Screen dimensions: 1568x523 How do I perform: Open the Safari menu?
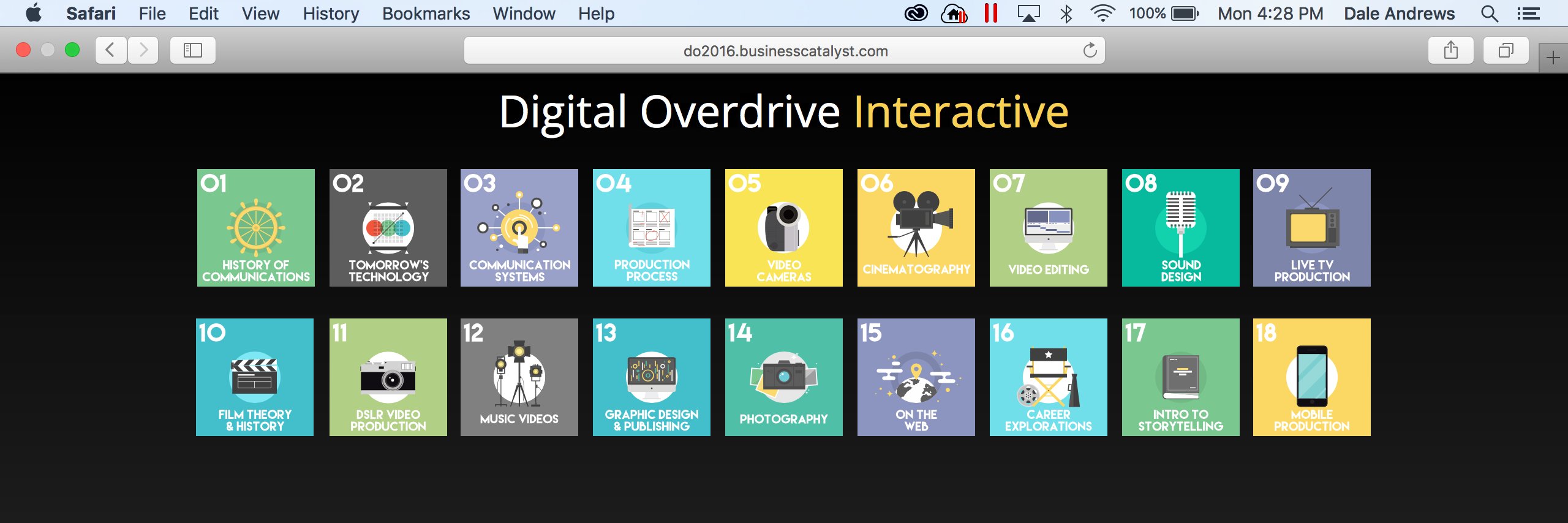click(x=91, y=13)
